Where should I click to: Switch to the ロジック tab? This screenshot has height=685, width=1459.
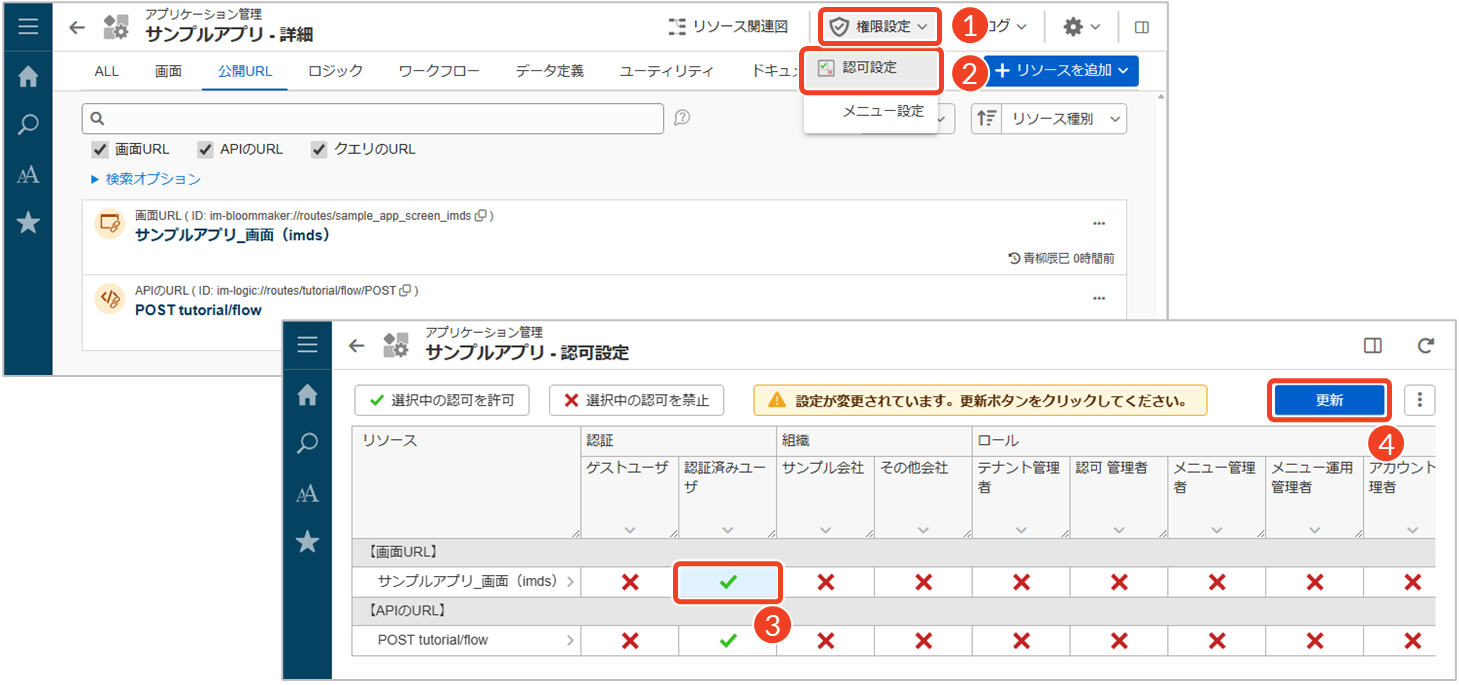(335, 71)
